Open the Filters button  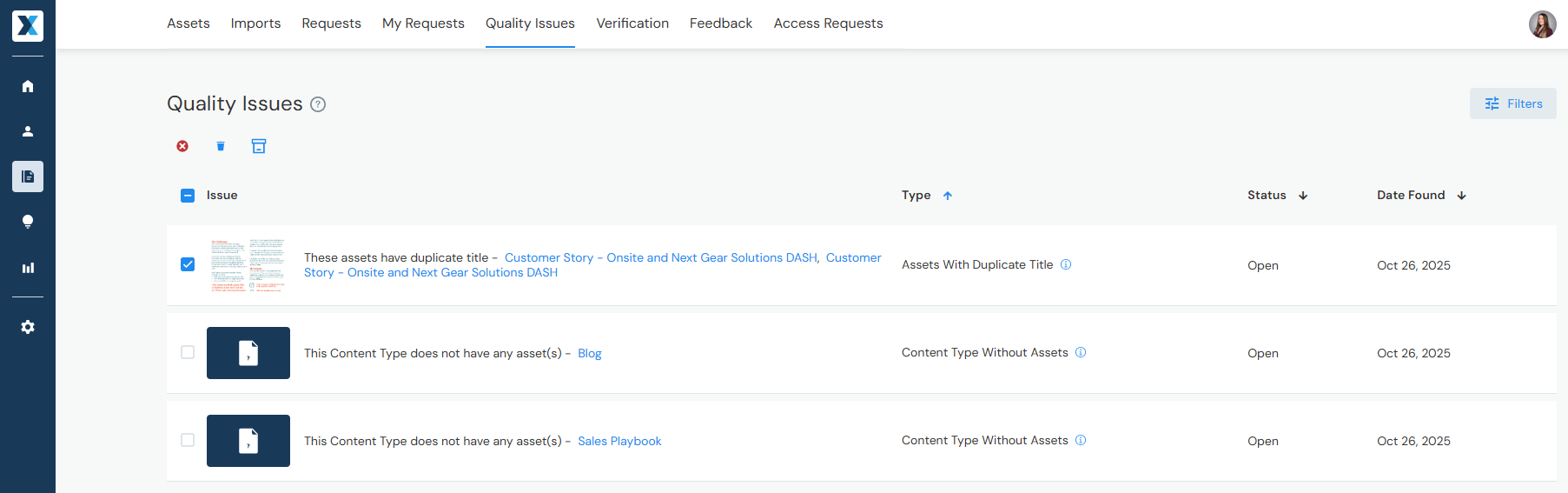click(1512, 103)
